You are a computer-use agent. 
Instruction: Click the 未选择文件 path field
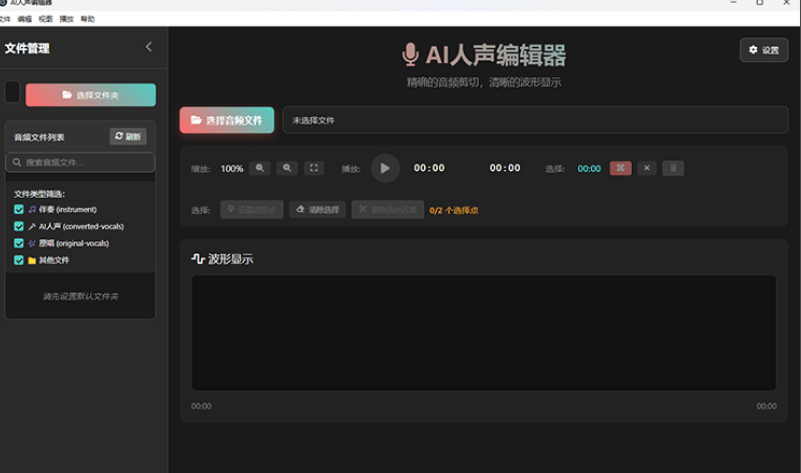coord(535,120)
